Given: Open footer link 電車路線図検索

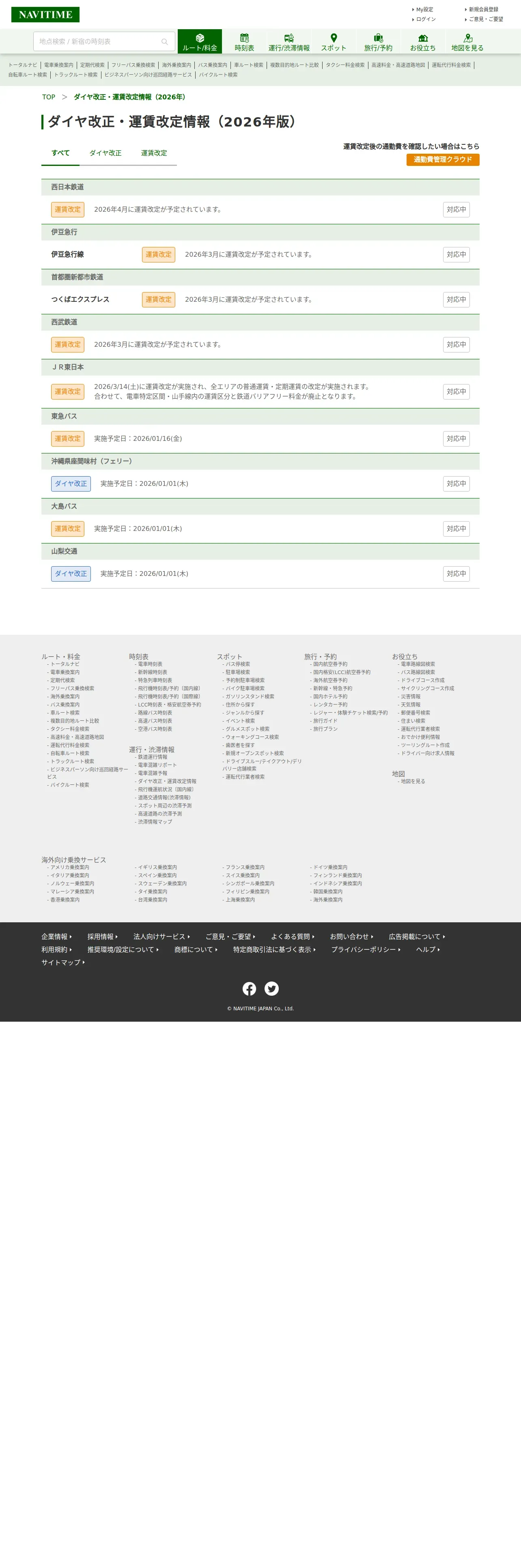Looking at the screenshot, I should point(418,664).
